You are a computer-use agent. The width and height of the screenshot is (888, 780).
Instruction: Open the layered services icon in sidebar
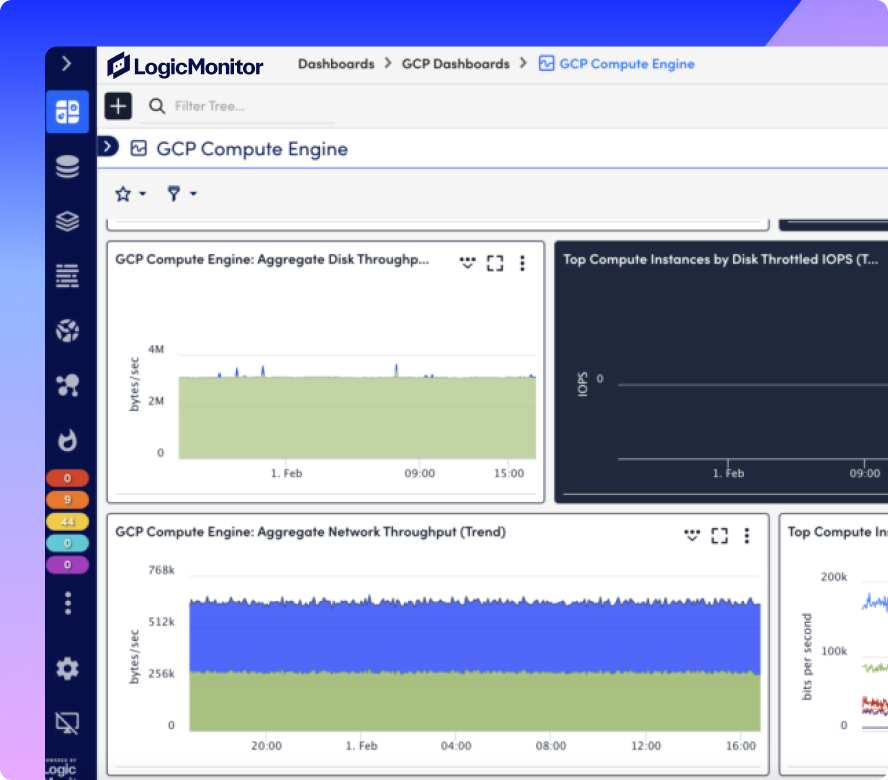tap(67, 221)
